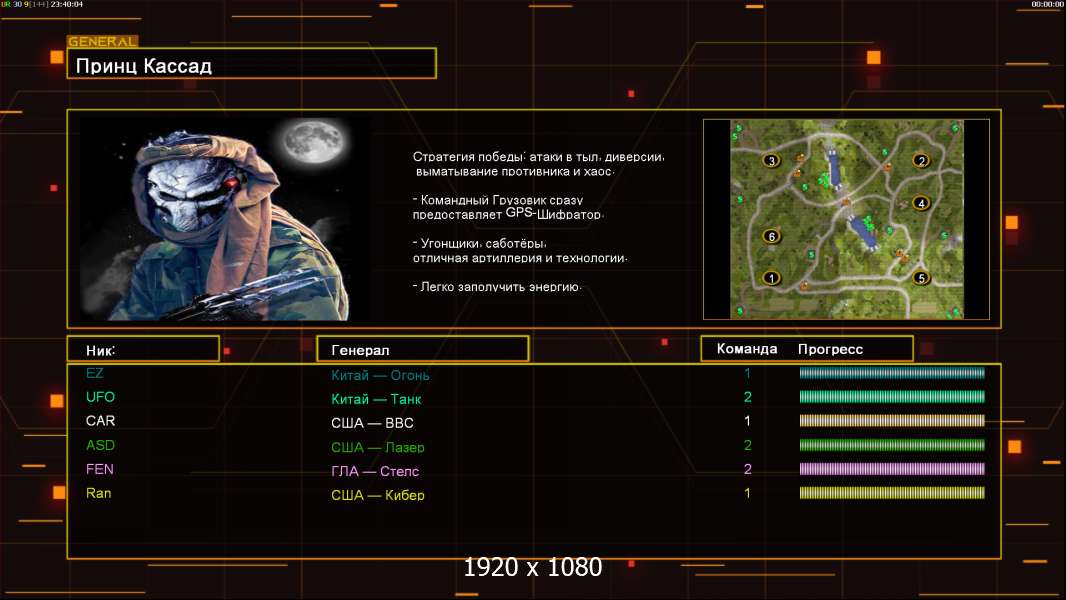Click the США — ВВС general entry
The width and height of the screenshot is (1066, 600).
(x=372, y=423)
